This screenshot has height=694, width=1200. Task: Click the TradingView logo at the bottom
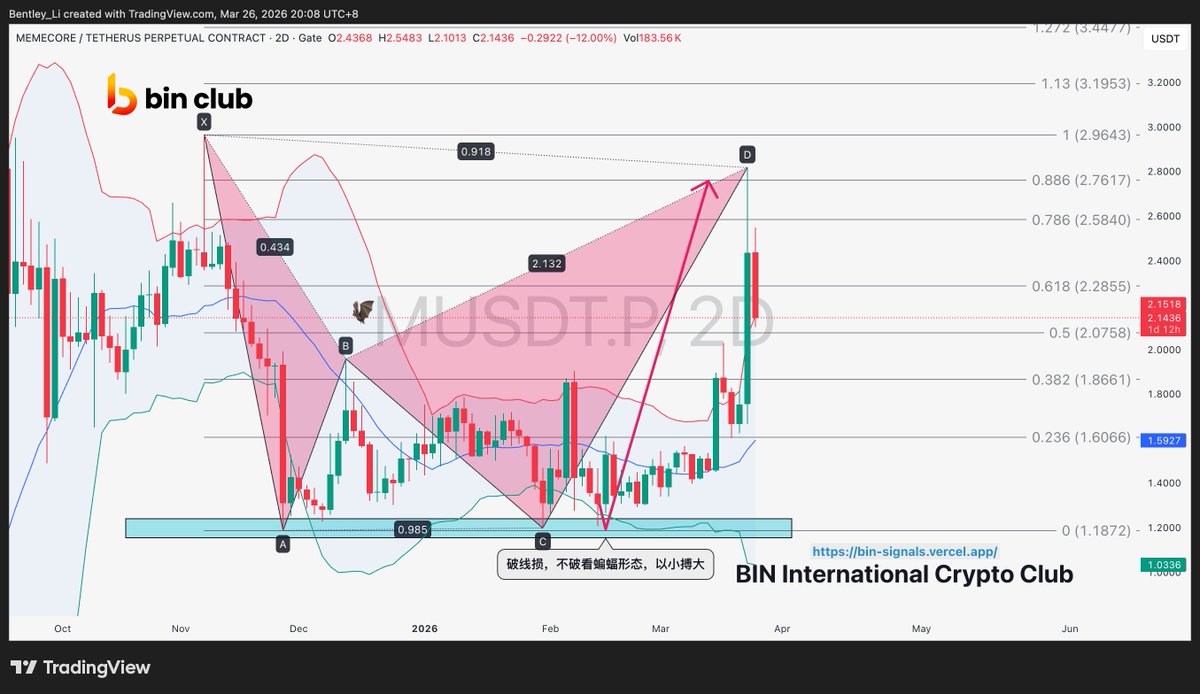[80, 667]
